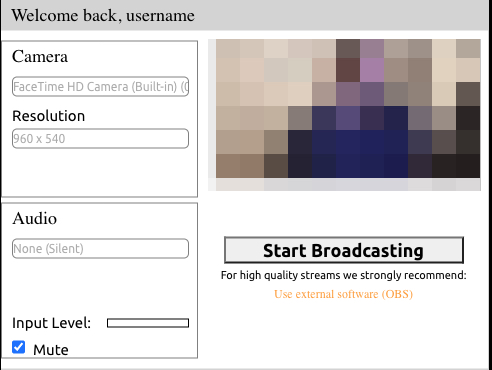
Task: Click the Welcome back, username header
Action: pyautogui.click(x=103, y=15)
